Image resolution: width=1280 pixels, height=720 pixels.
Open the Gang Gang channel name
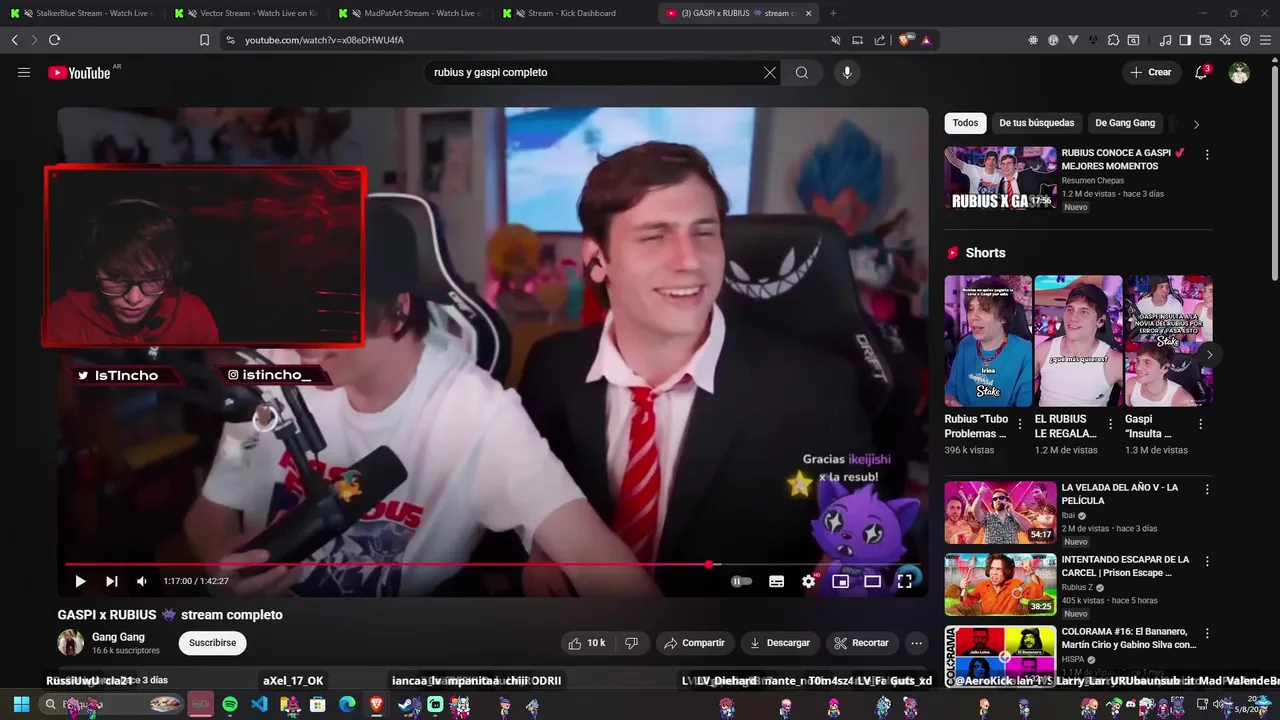[118, 637]
